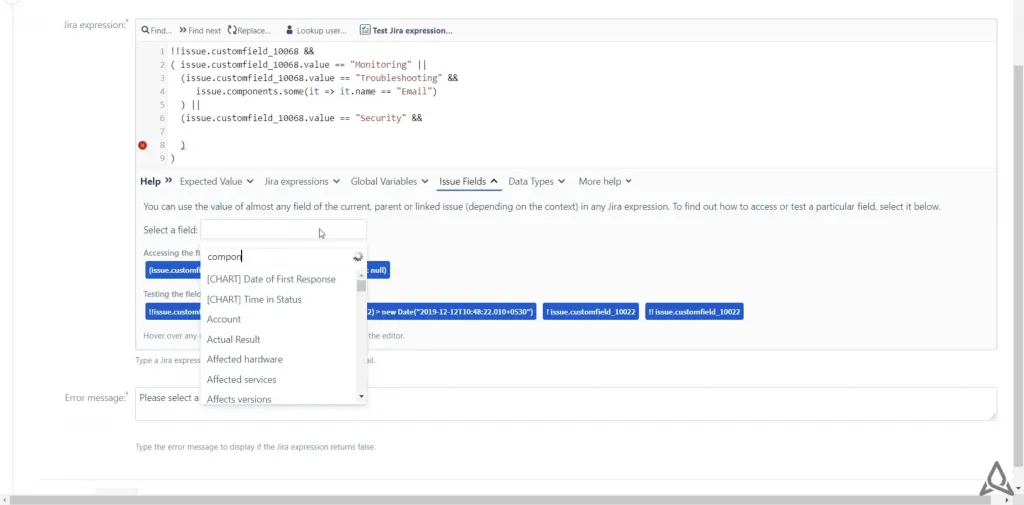Screen dimensions: 1024x505
Task: Collapse the Issue Fields help section
Action: (x=468, y=182)
